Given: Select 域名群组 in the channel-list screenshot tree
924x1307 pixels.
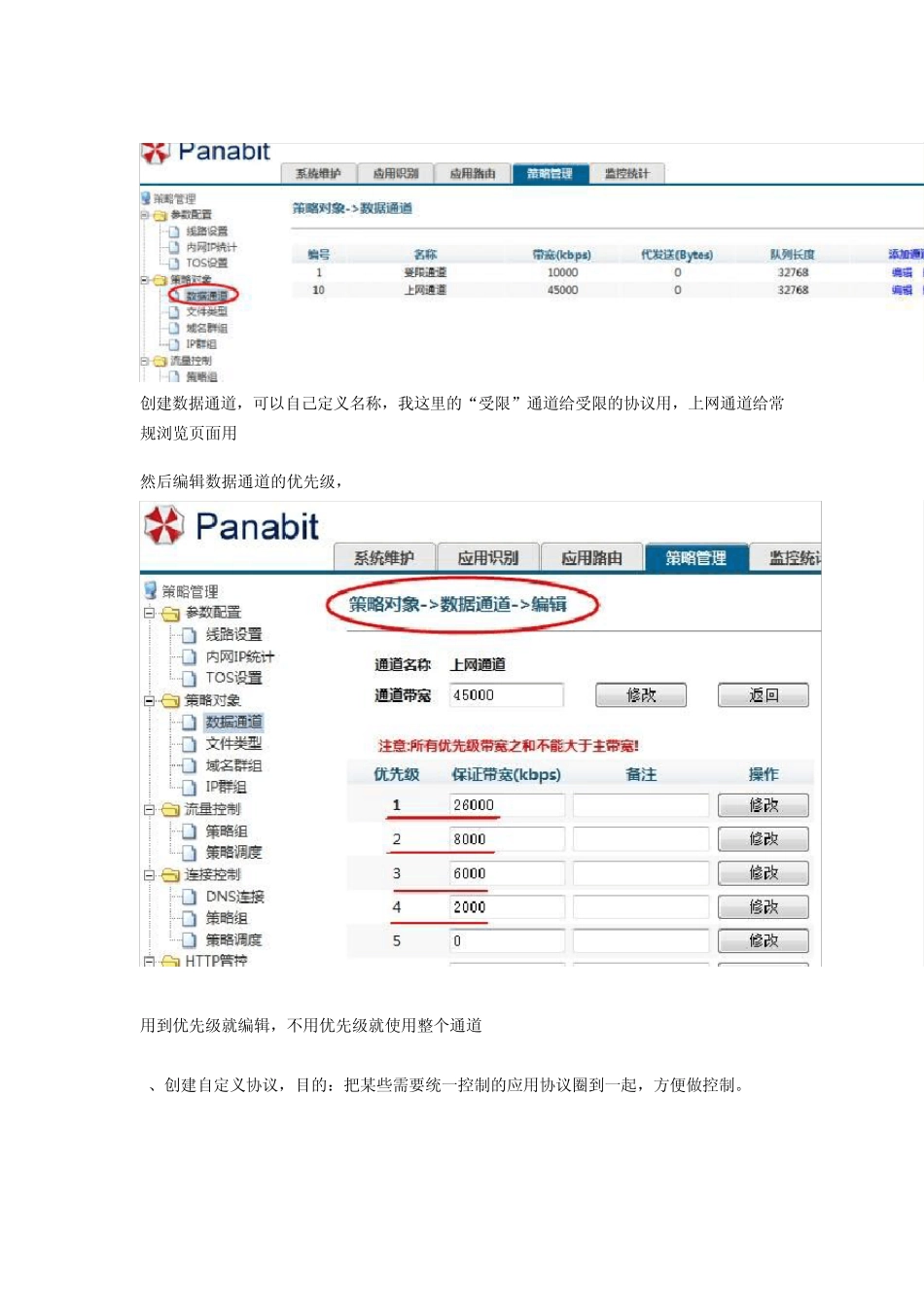Looking at the screenshot, I should coord(206,329).
